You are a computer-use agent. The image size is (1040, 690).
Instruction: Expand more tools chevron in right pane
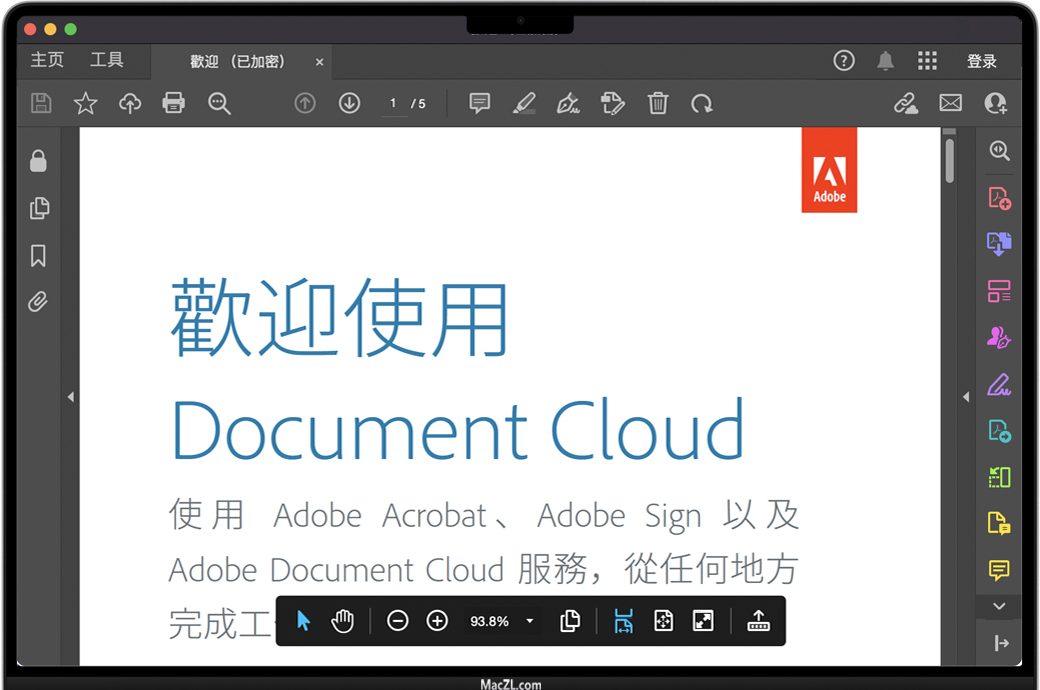point(999,606)
